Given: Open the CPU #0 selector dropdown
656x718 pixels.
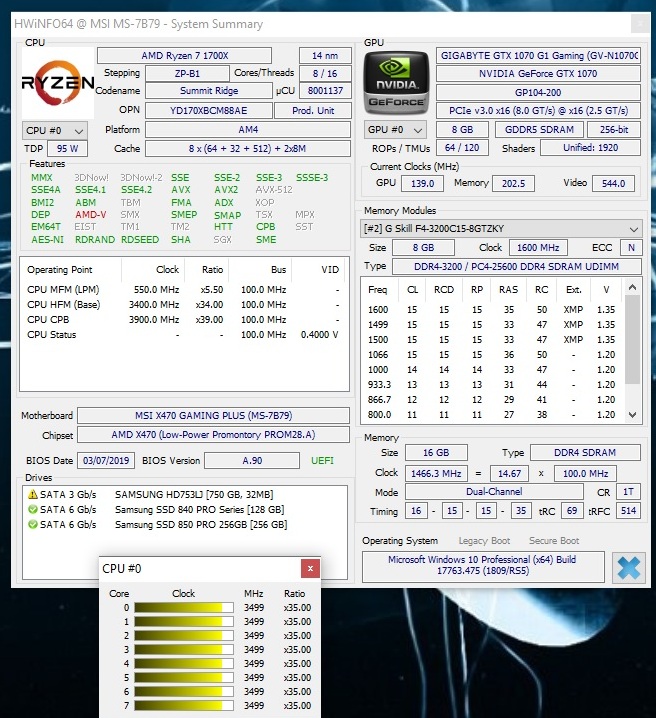Looking at the screenshot, I should (54, 131).
